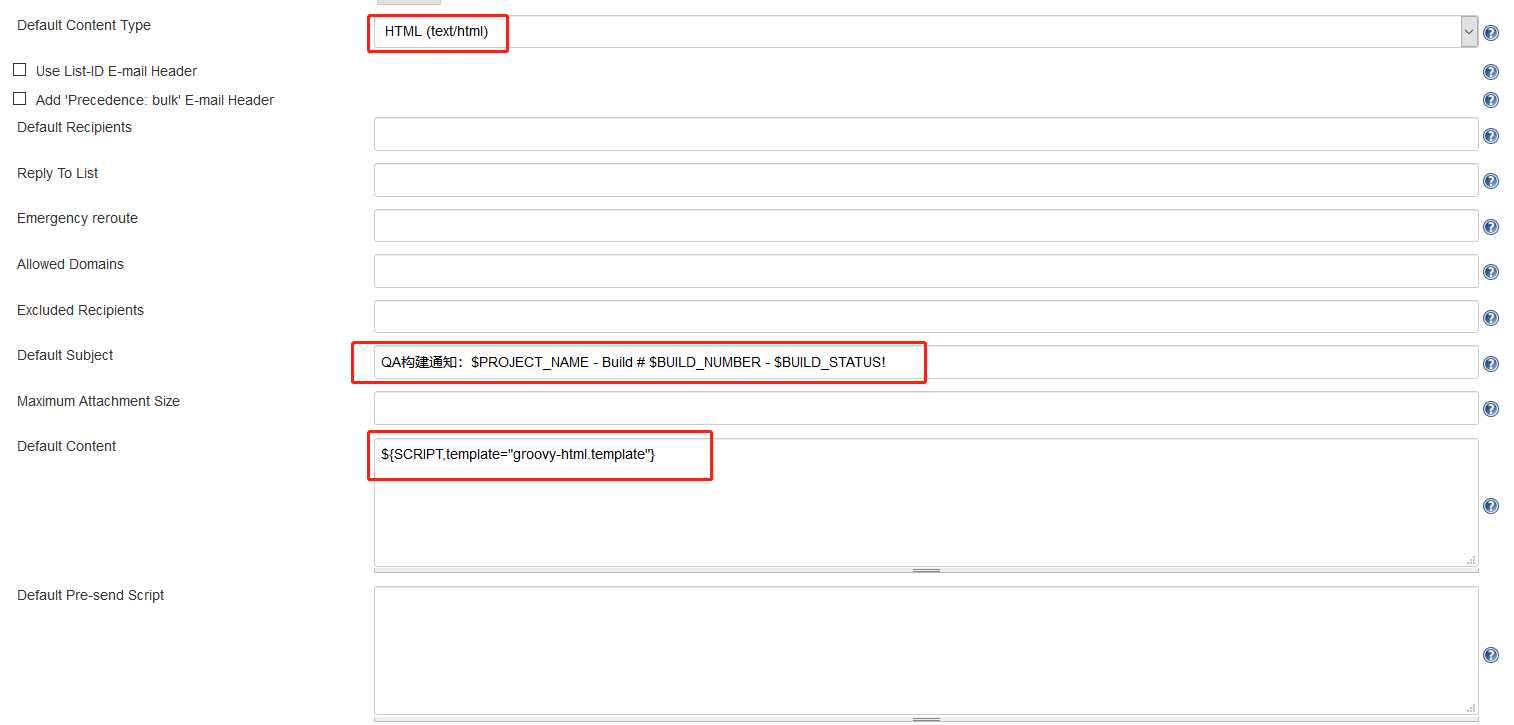Viewport: 1514px width, 725px height.
Task: Focus the Allowed Domains input
Action: [926, 271]
